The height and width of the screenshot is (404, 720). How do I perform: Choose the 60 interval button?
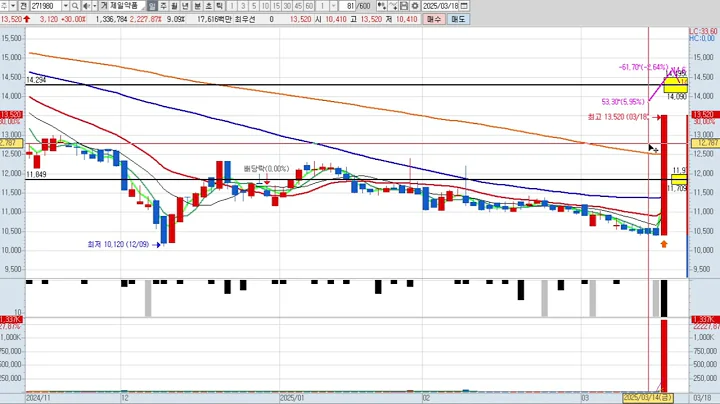click(309, 6)
